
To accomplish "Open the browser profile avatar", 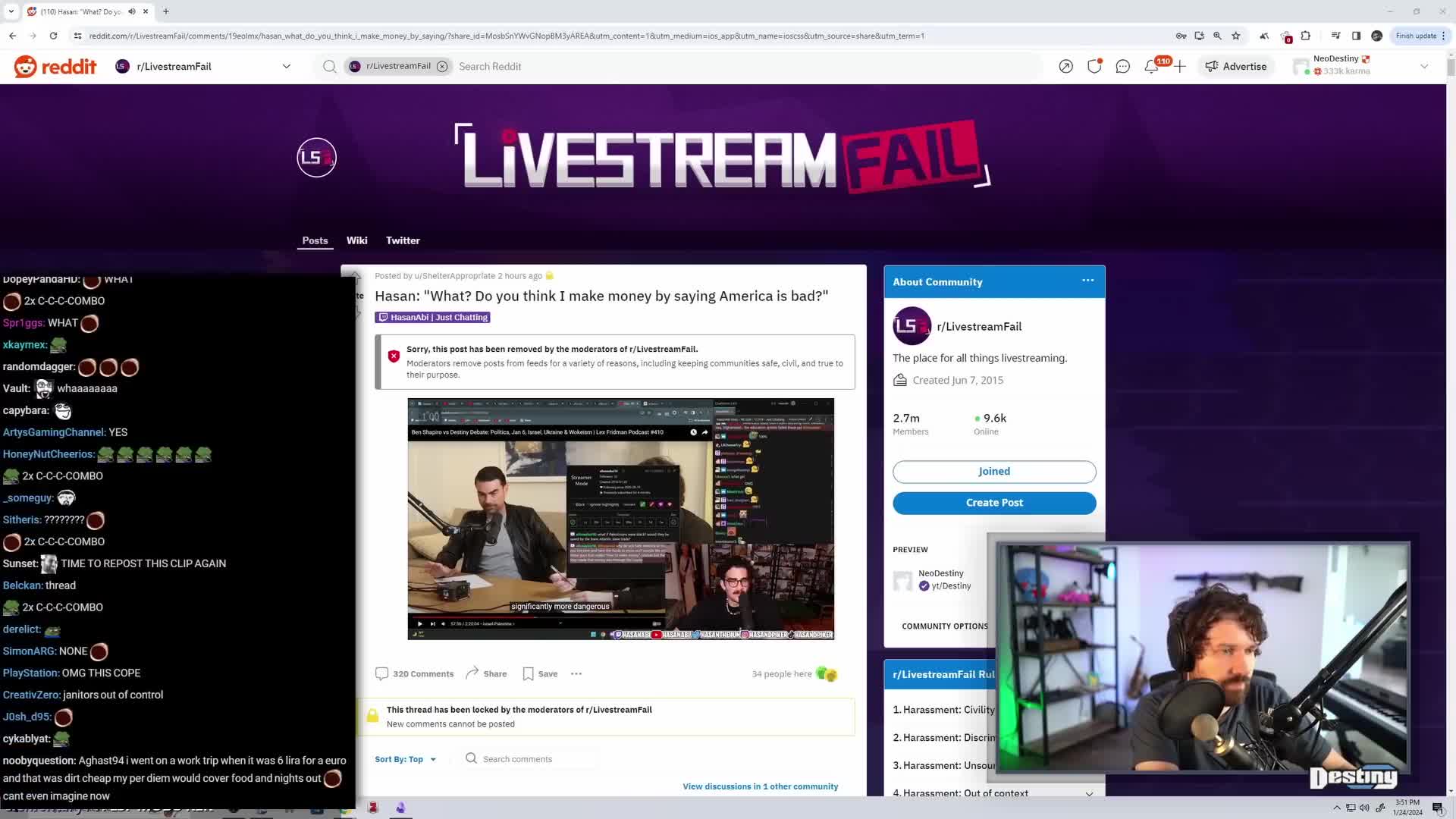I will click(x=1376, y=36).
